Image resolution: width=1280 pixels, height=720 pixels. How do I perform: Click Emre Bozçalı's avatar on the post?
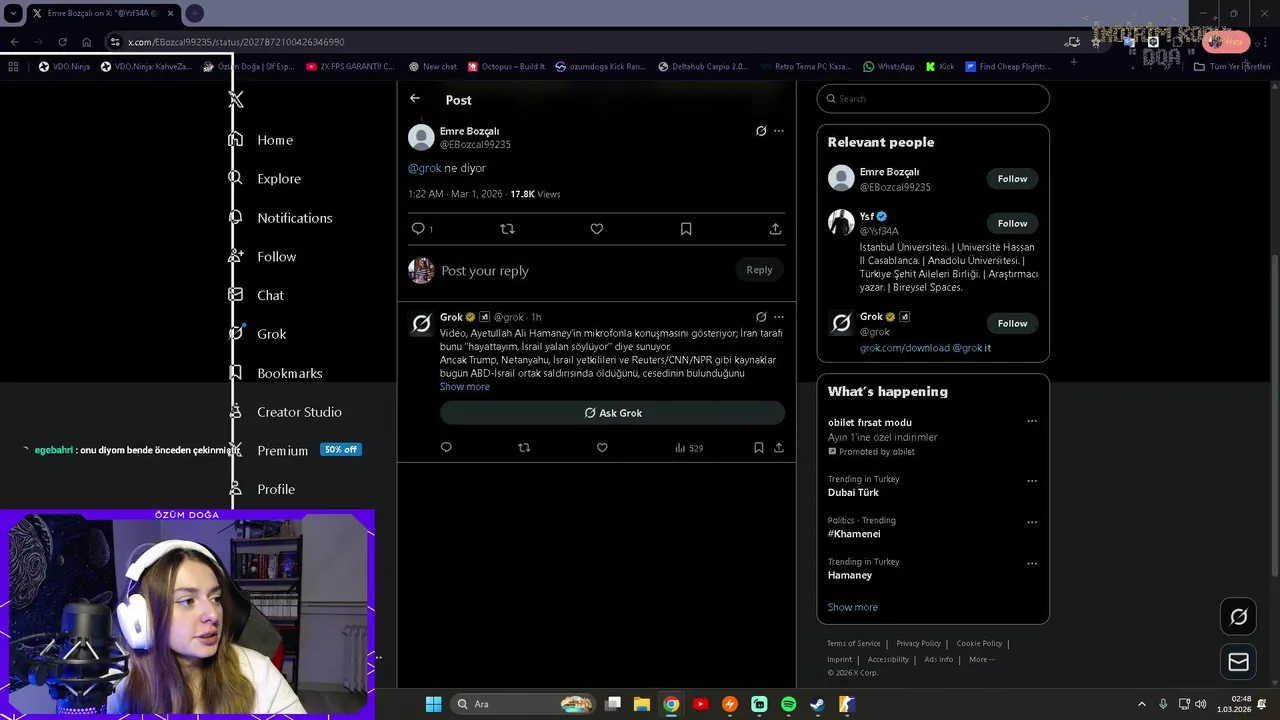click(421, 137)
